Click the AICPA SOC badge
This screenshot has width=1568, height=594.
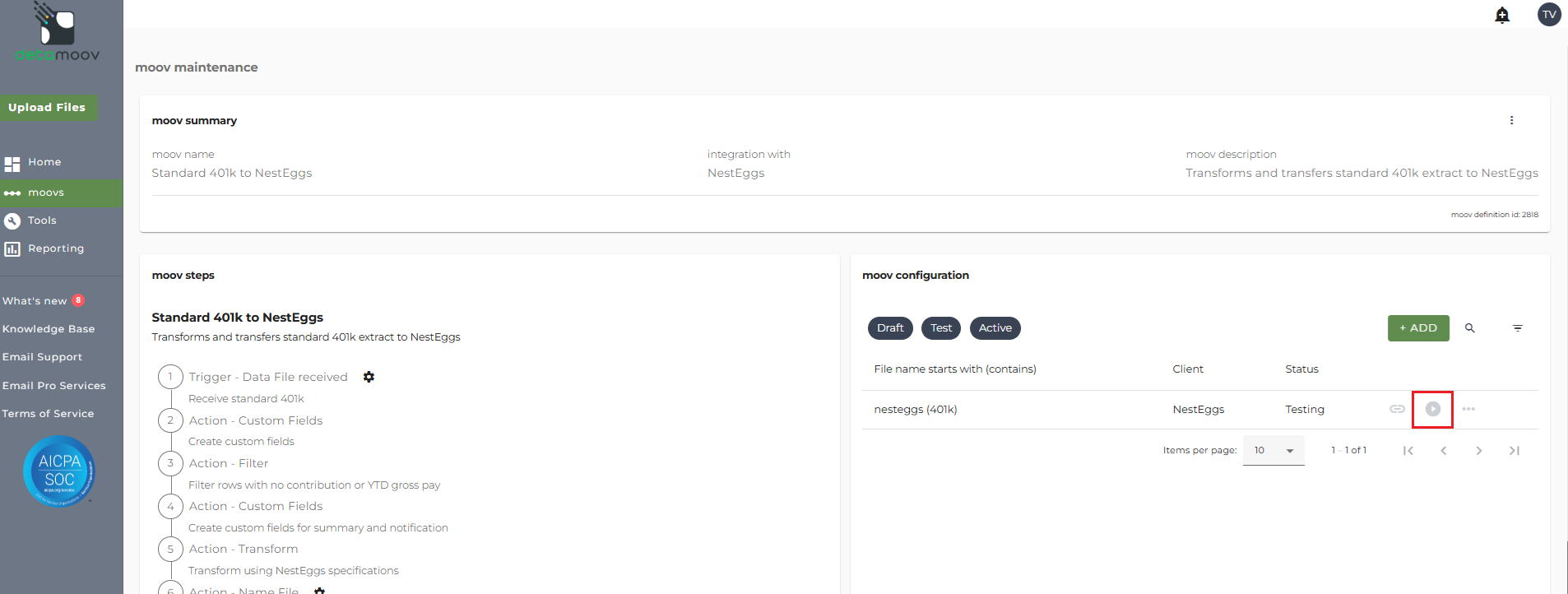pos(59,471)
